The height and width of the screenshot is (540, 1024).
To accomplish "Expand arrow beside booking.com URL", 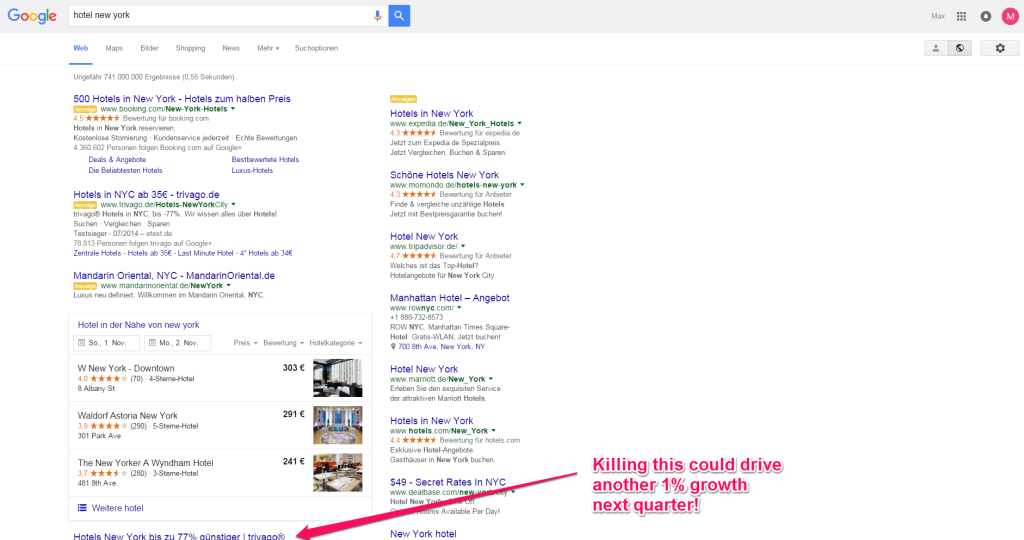I will pyautogui.click(x=232, y=109).
